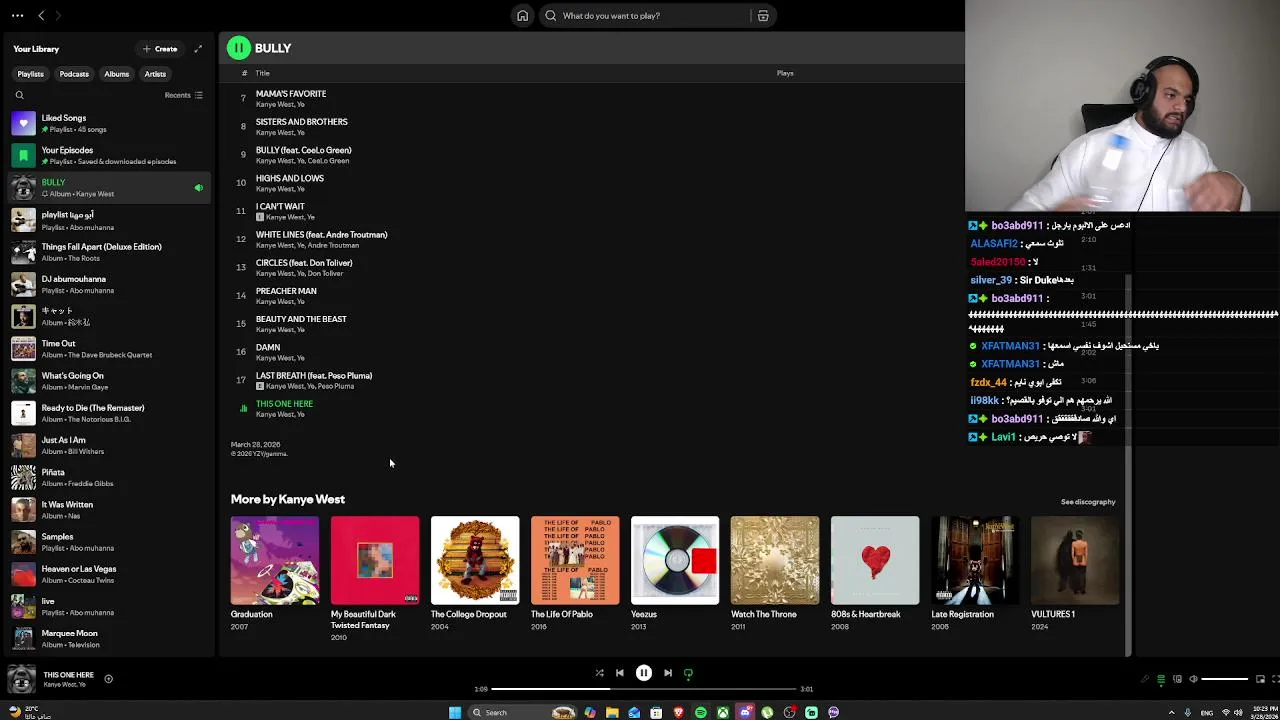The height and width of the screenshot is (720, 1280).
Task: Open What's Going On album
Action: pos(108,381)
